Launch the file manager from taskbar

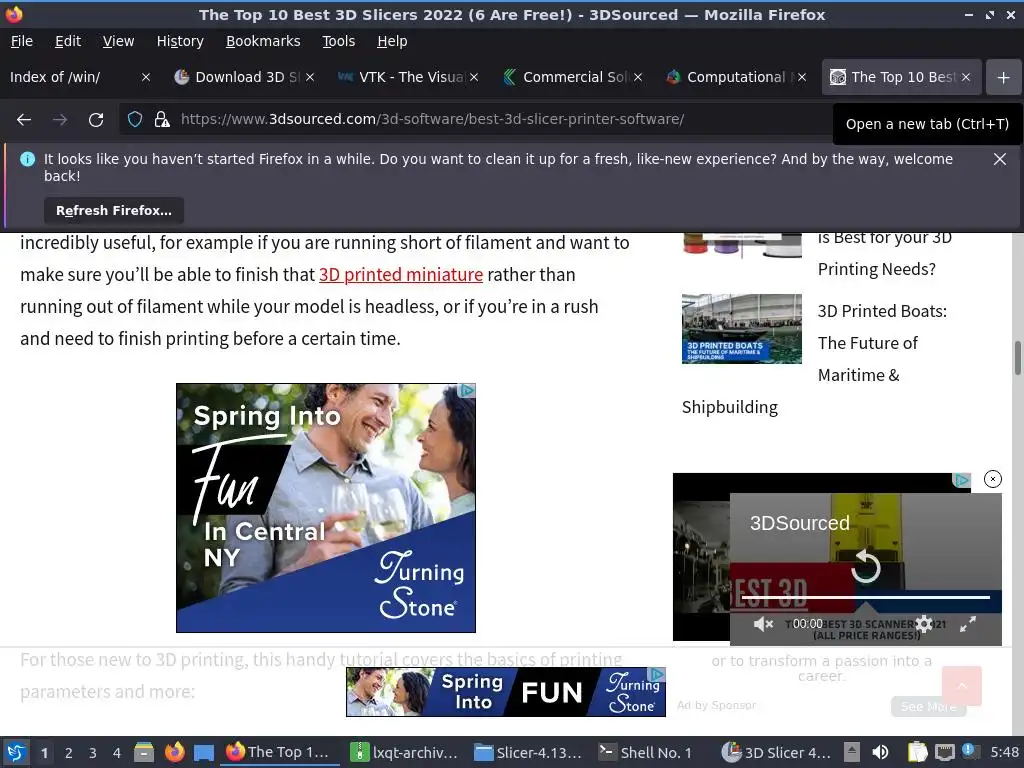144,753
